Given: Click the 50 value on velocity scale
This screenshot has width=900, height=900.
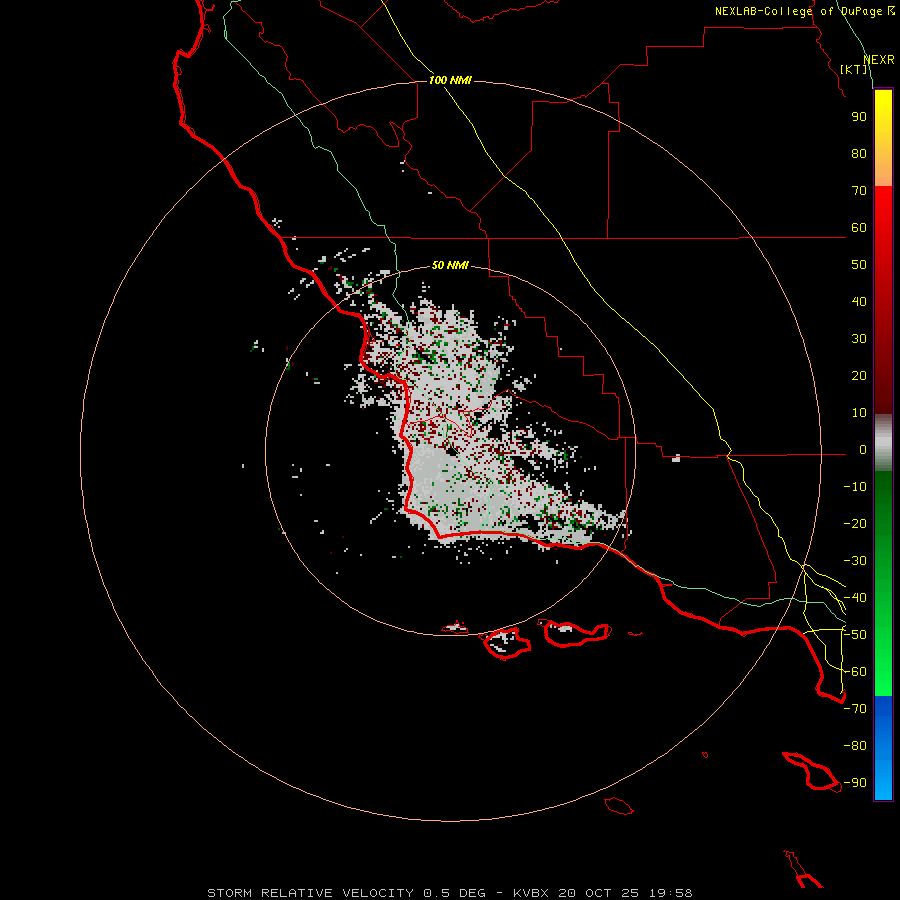Looking at the screenshot, I should (859, 265).
